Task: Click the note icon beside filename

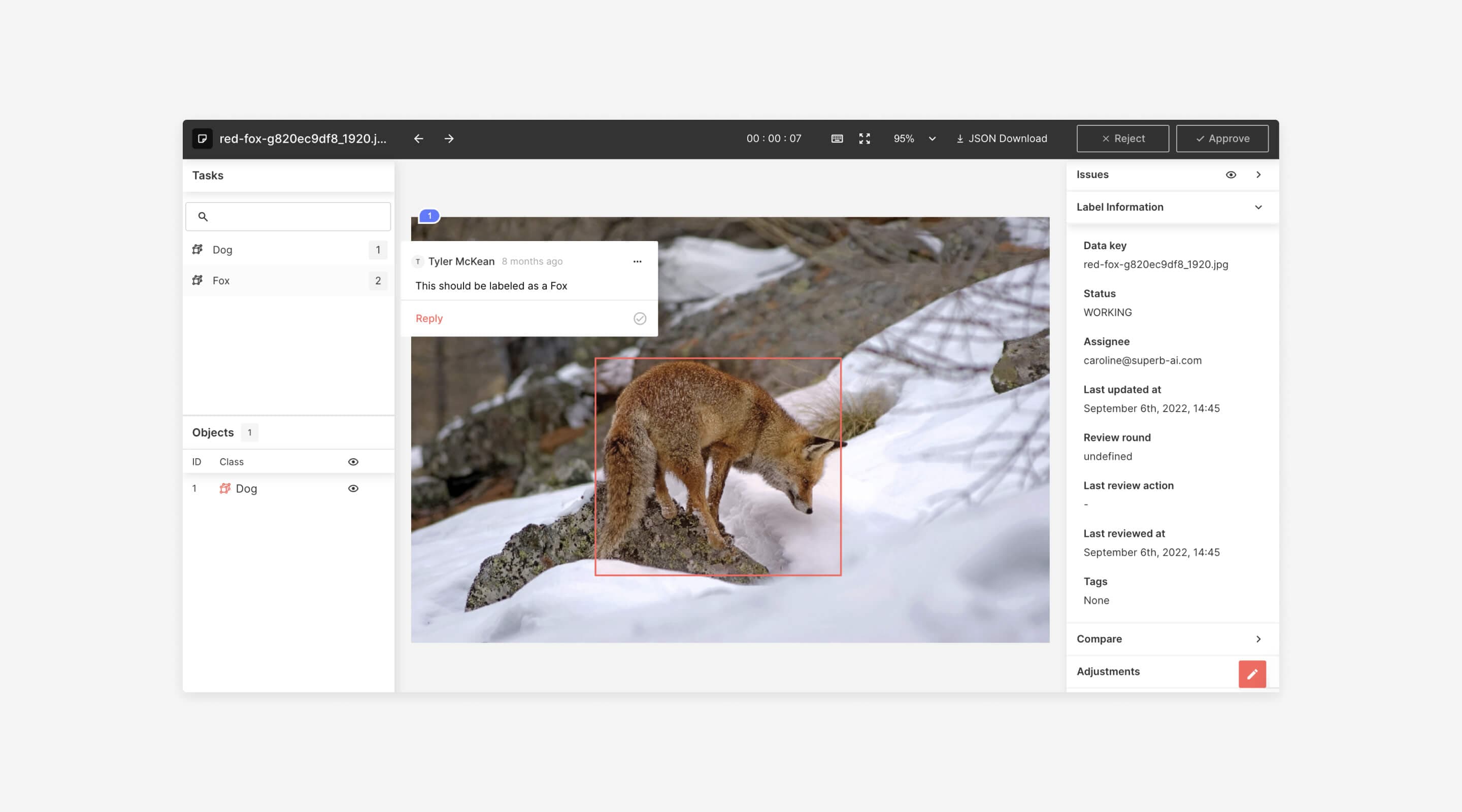Action: point(202,139)
